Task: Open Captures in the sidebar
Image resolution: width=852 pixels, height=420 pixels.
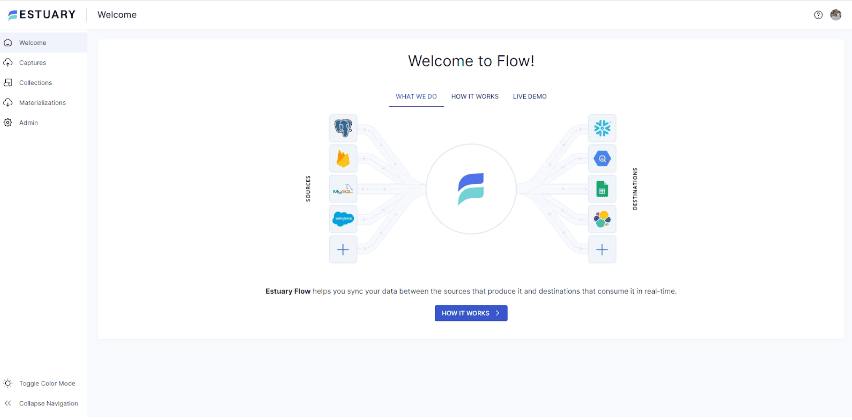Action: pos(43,62)
